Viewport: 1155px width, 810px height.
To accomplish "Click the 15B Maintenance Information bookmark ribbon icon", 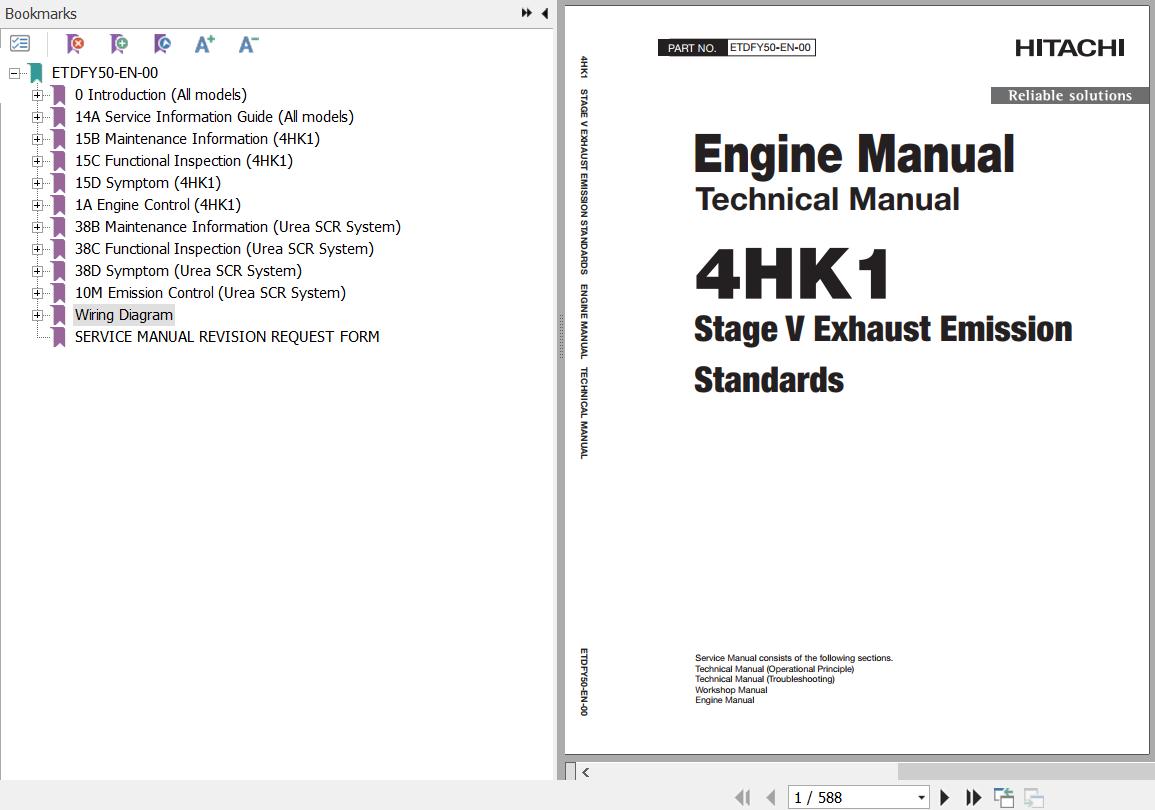I will 58,139.
